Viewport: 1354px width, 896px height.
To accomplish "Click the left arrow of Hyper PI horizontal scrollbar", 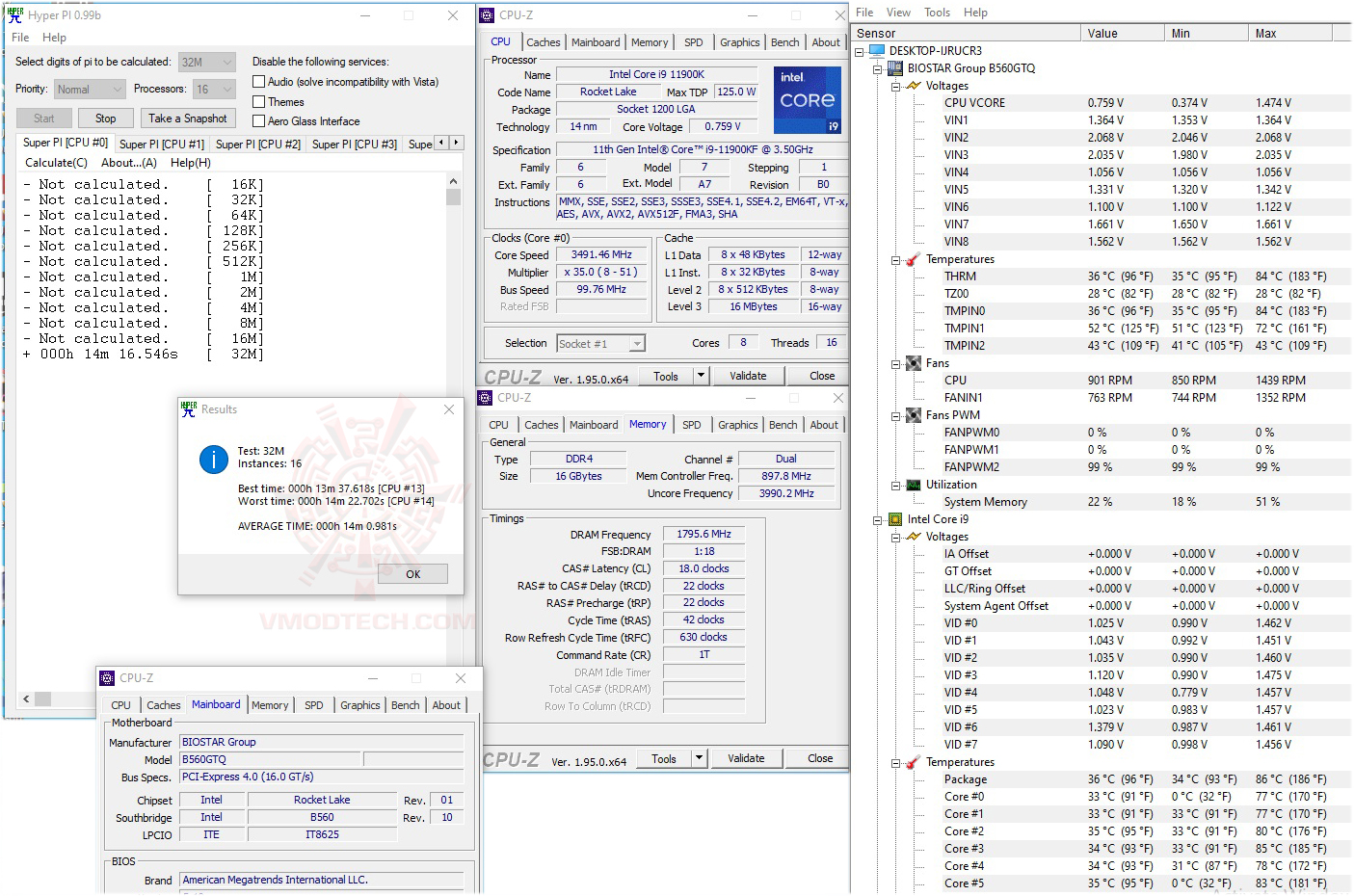I will point(26,699).
